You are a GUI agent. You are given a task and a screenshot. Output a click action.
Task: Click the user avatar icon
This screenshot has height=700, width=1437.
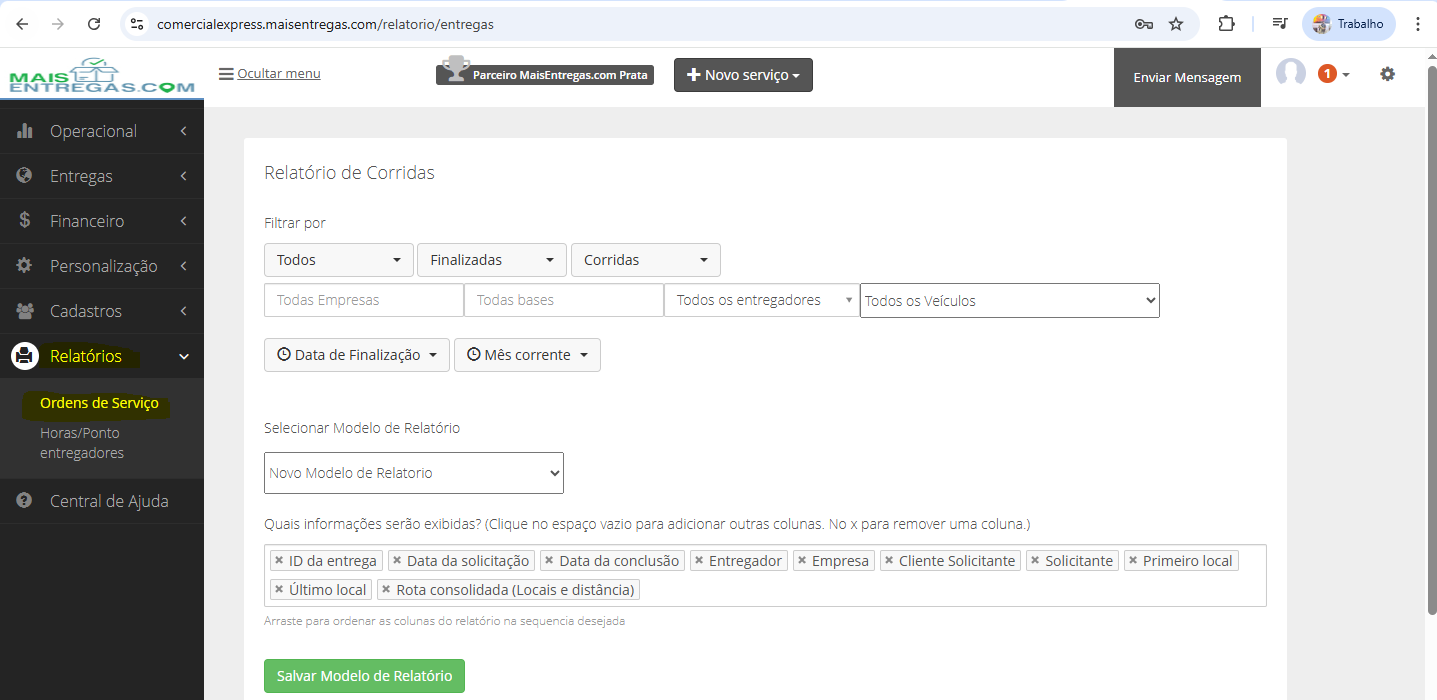coord(1291,73)
